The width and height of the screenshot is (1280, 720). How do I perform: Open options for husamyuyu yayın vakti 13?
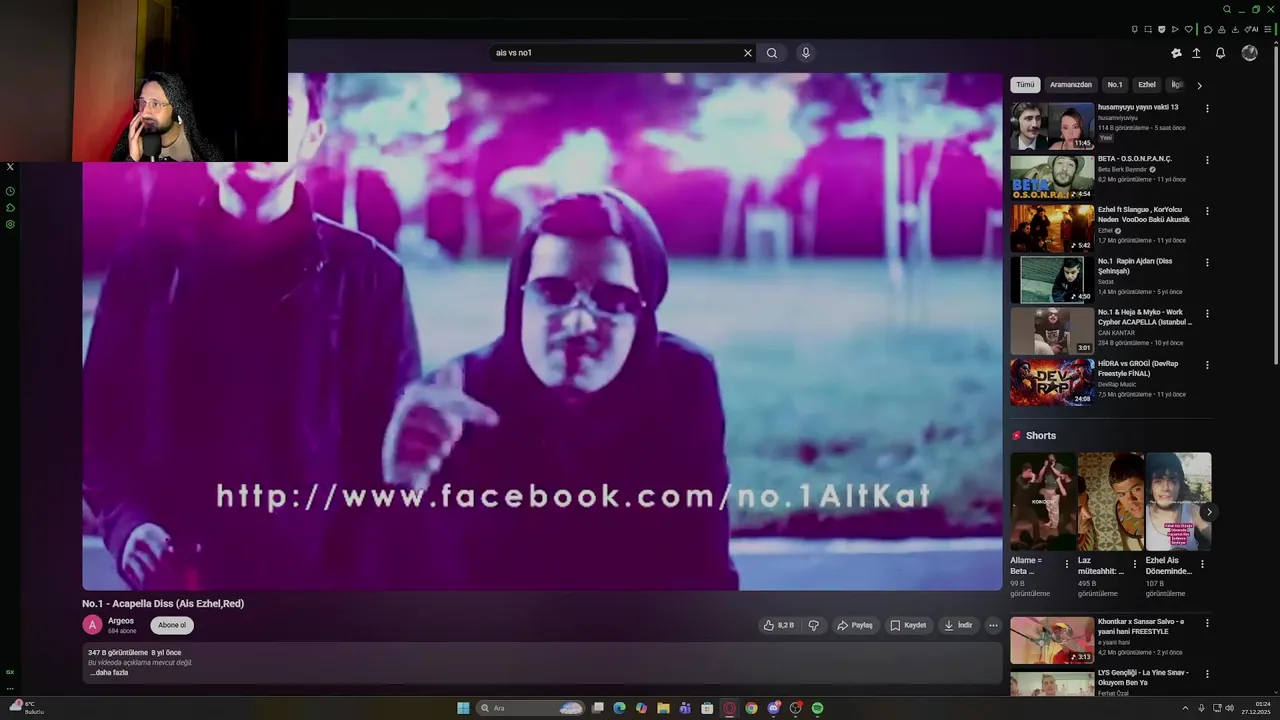(x=1207, y=108)
